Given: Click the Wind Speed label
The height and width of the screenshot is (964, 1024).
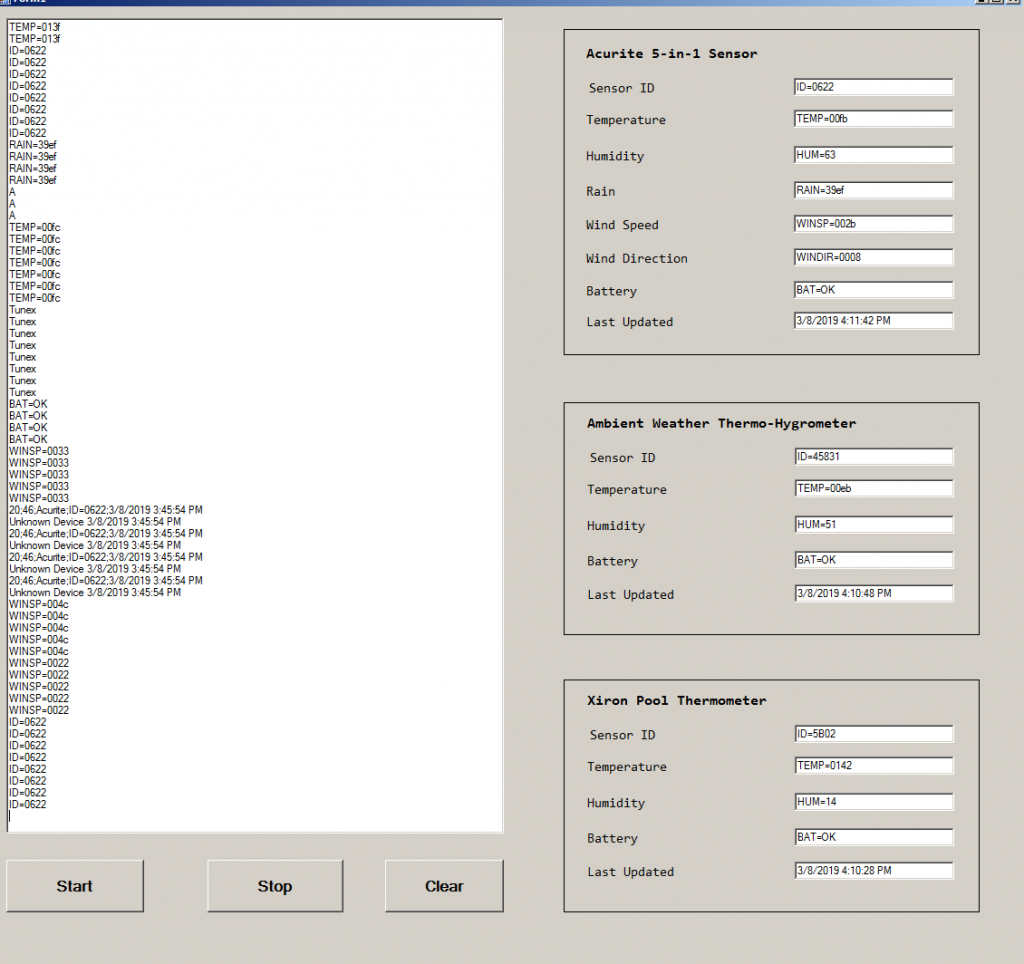Looking at the screenshot, I should click(x=622, y=225).
